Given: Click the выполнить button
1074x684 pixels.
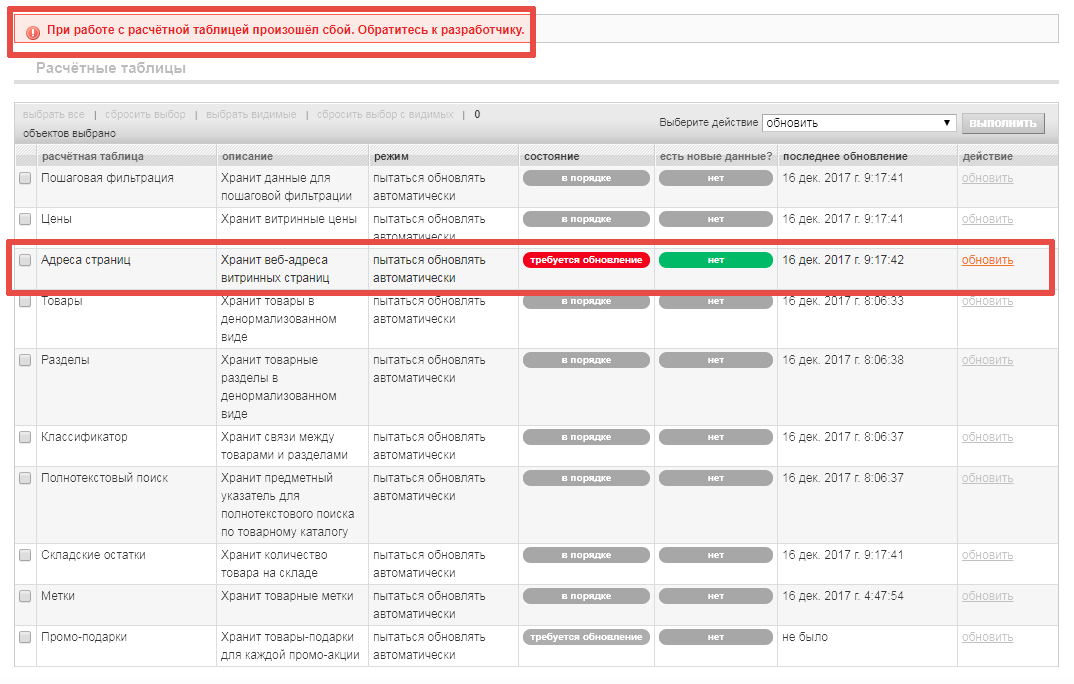Looking at the screenshot, I should (x=1003, y=123).
